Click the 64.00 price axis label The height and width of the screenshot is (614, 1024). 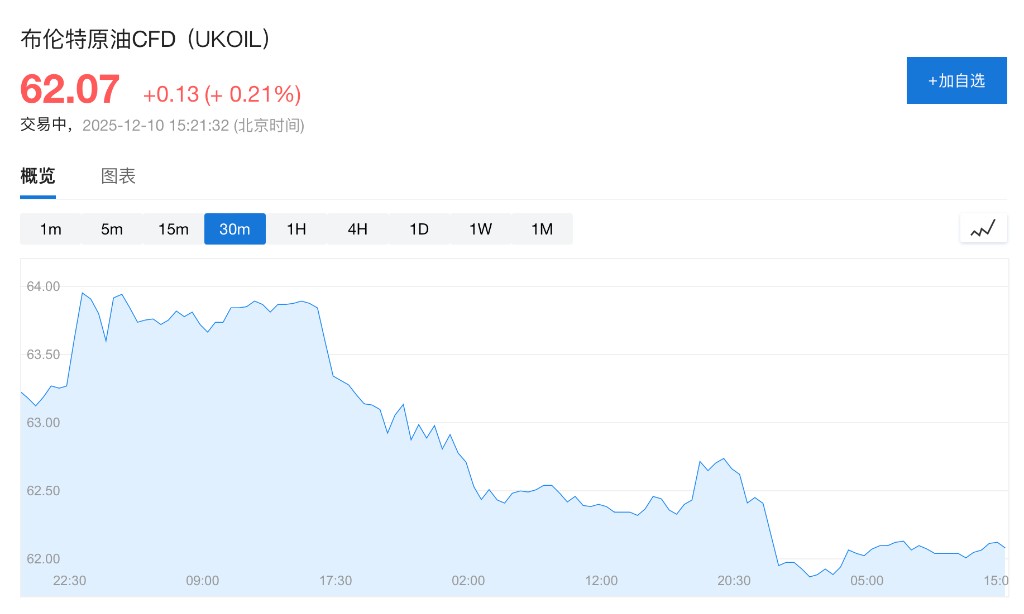pos(43,287)
